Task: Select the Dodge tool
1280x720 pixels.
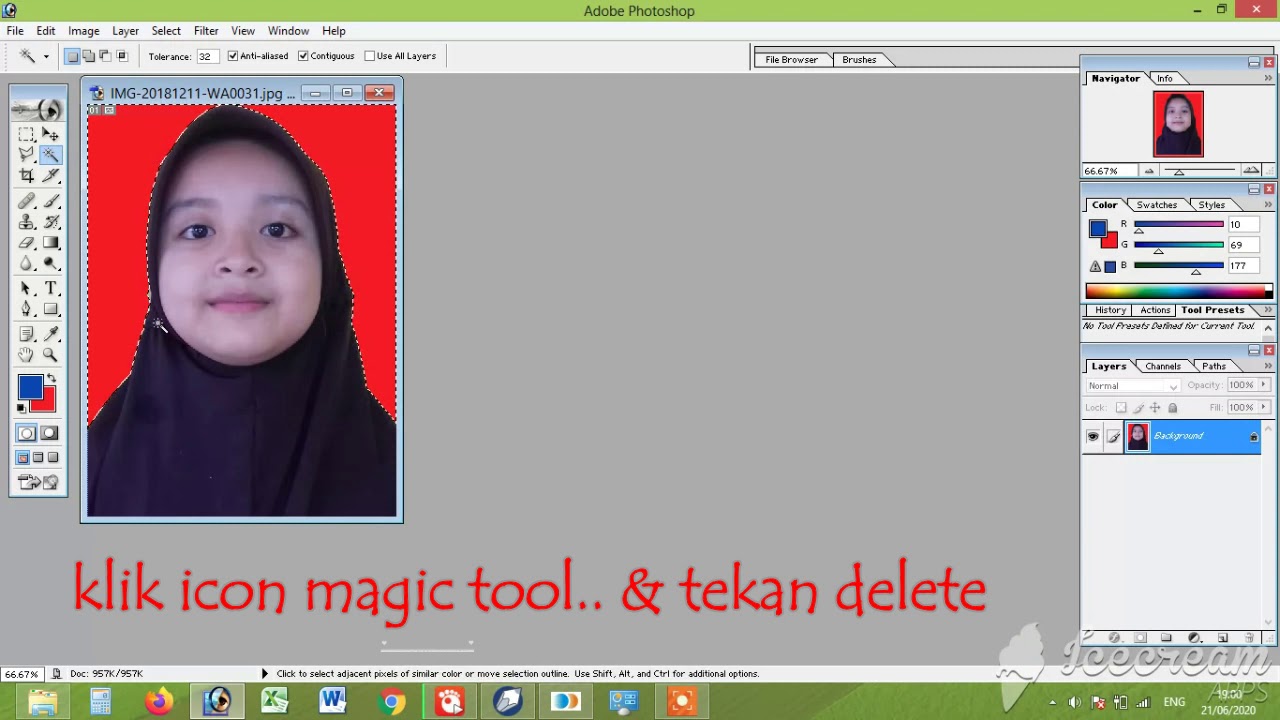Action: pos(50,264)
